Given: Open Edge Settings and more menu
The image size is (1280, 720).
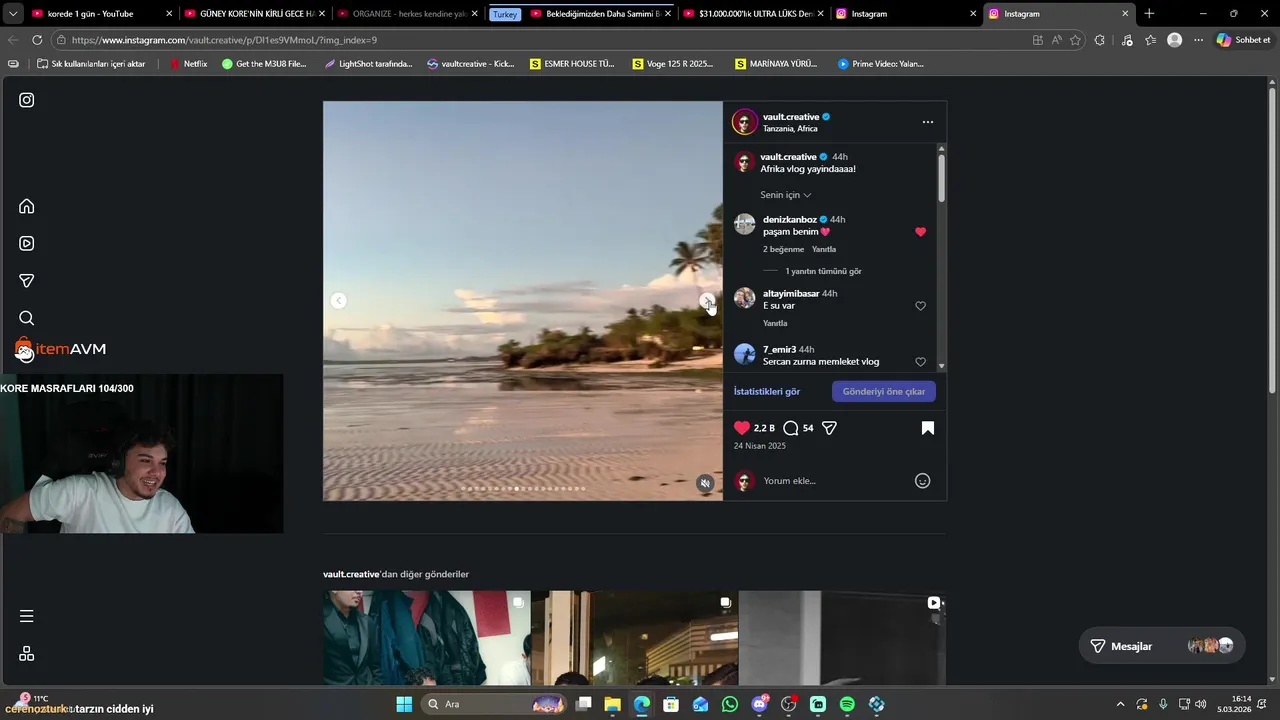Looking at the screenshot, I should [x=1199, y=40].
